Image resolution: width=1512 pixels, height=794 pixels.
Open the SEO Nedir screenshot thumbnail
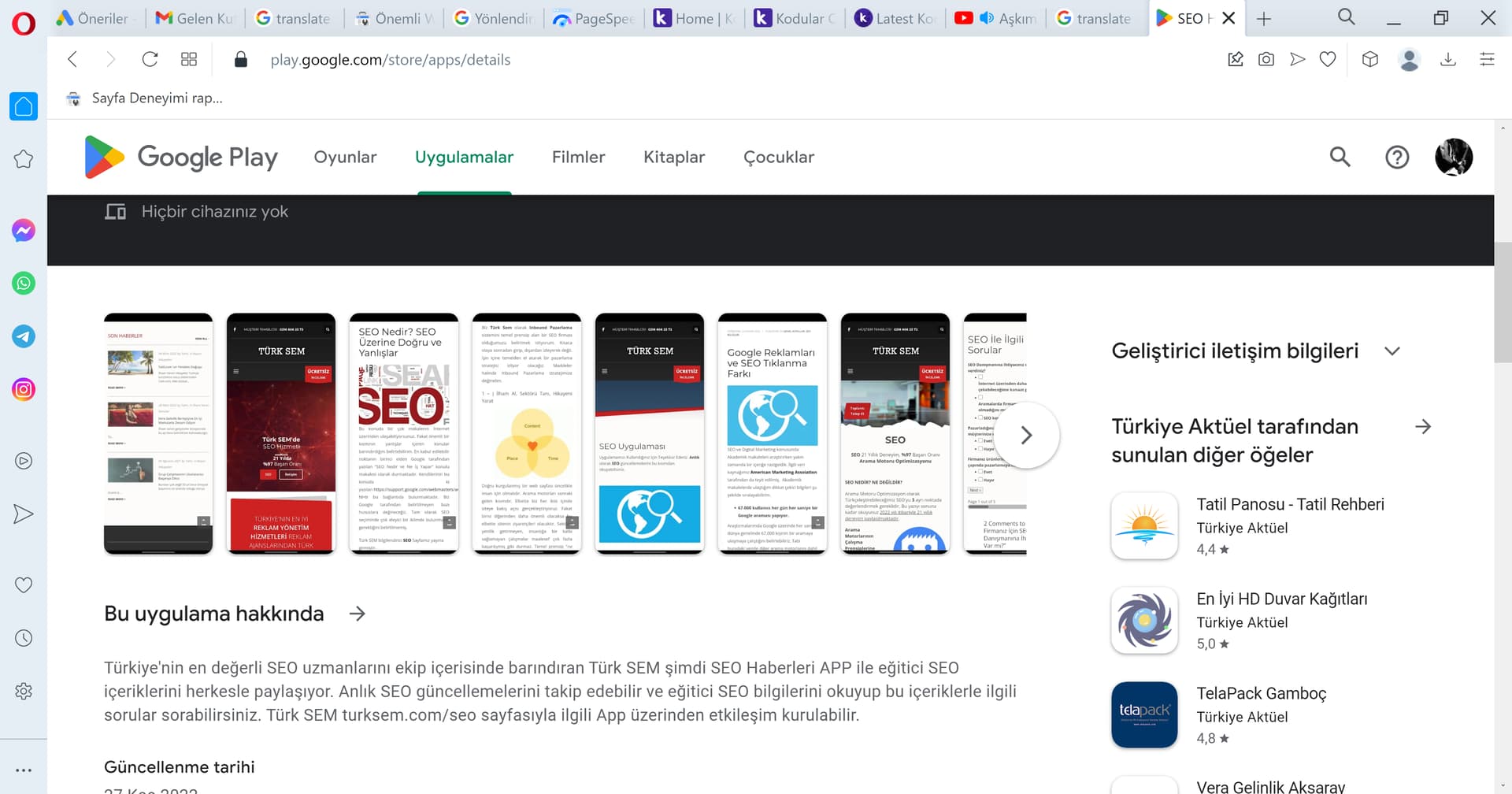tap(403, 433)
